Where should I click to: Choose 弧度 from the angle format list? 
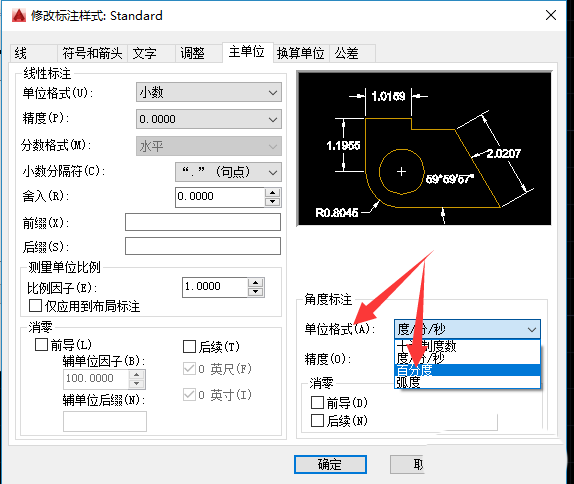tap(467, 382)
